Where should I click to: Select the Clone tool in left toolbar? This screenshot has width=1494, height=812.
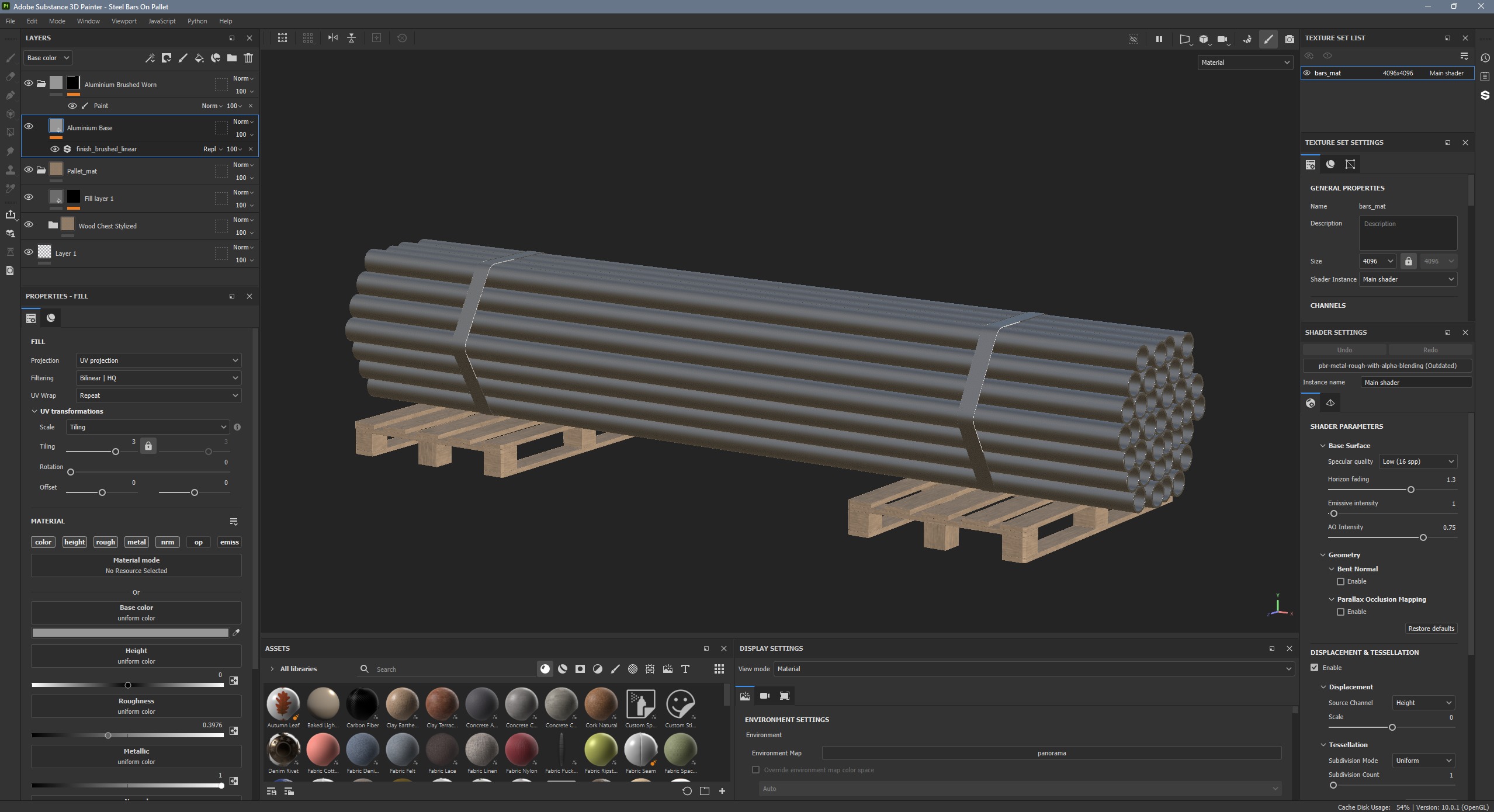click(x=10, y=170)
